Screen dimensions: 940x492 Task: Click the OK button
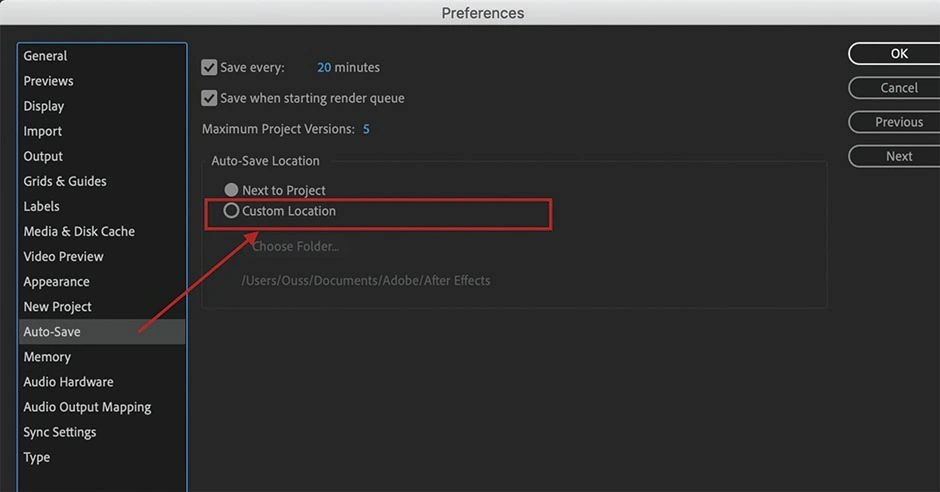tap(898, 54)
